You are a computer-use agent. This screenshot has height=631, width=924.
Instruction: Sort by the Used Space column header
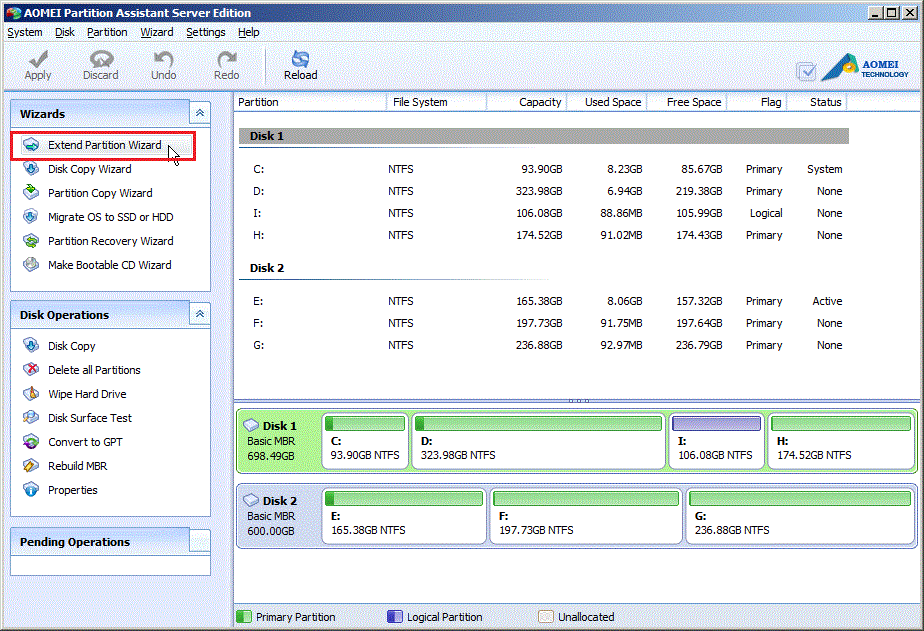[607, 102]
